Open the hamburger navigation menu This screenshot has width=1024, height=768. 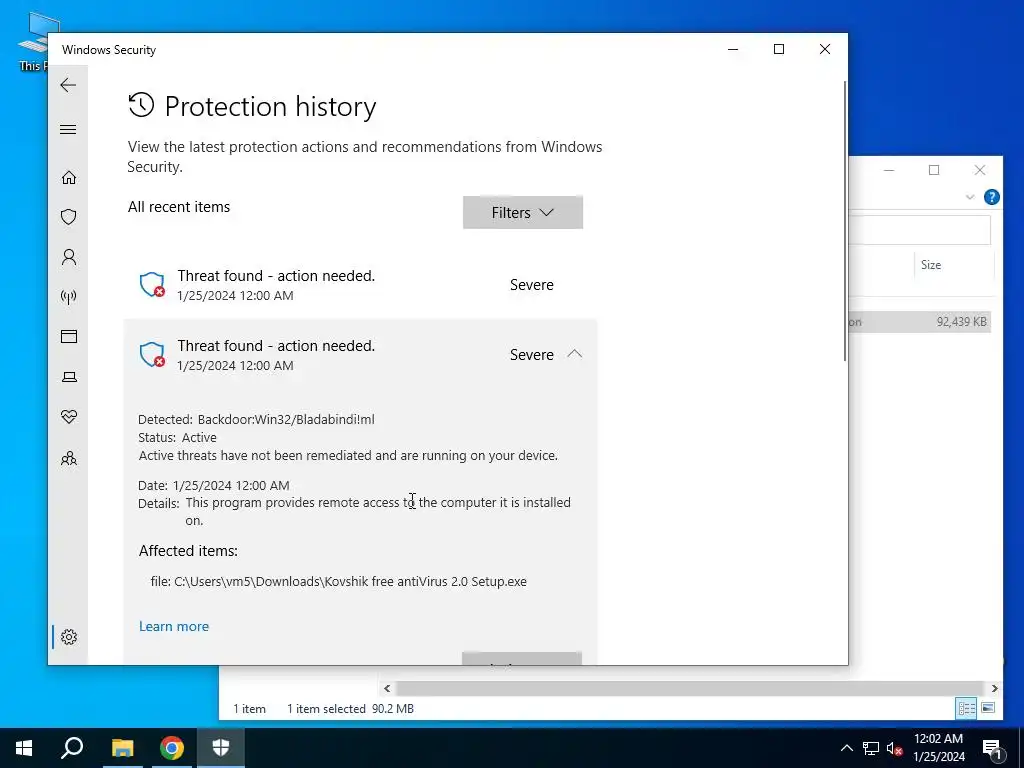click(x=68, y=129)
